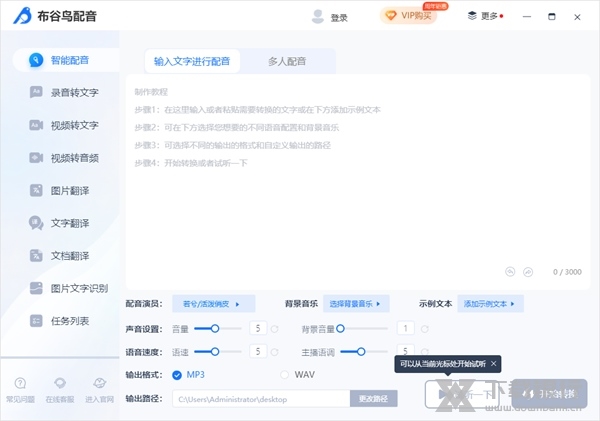The image size is (600, 421).
Task: Click the 开始转换 button
Action: [x=549, y=393]
